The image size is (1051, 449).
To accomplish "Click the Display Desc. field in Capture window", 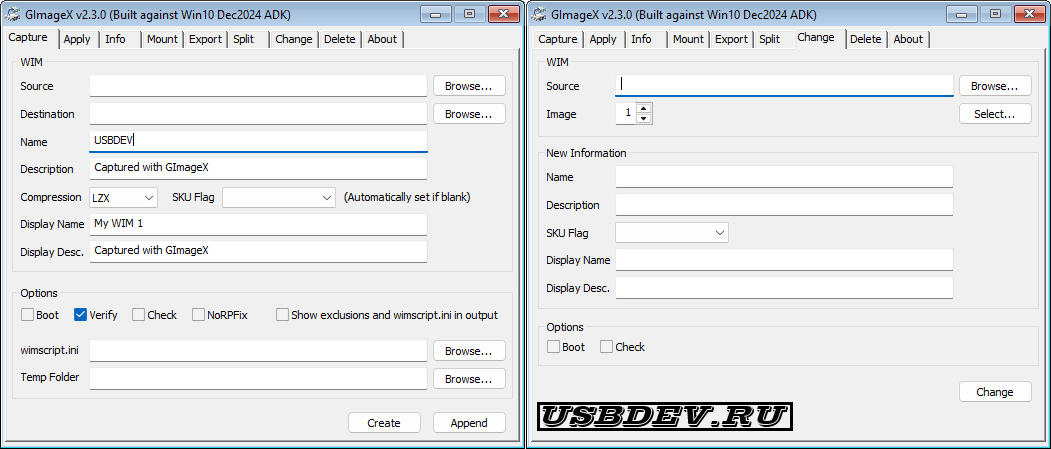I will tap(258, 251).
